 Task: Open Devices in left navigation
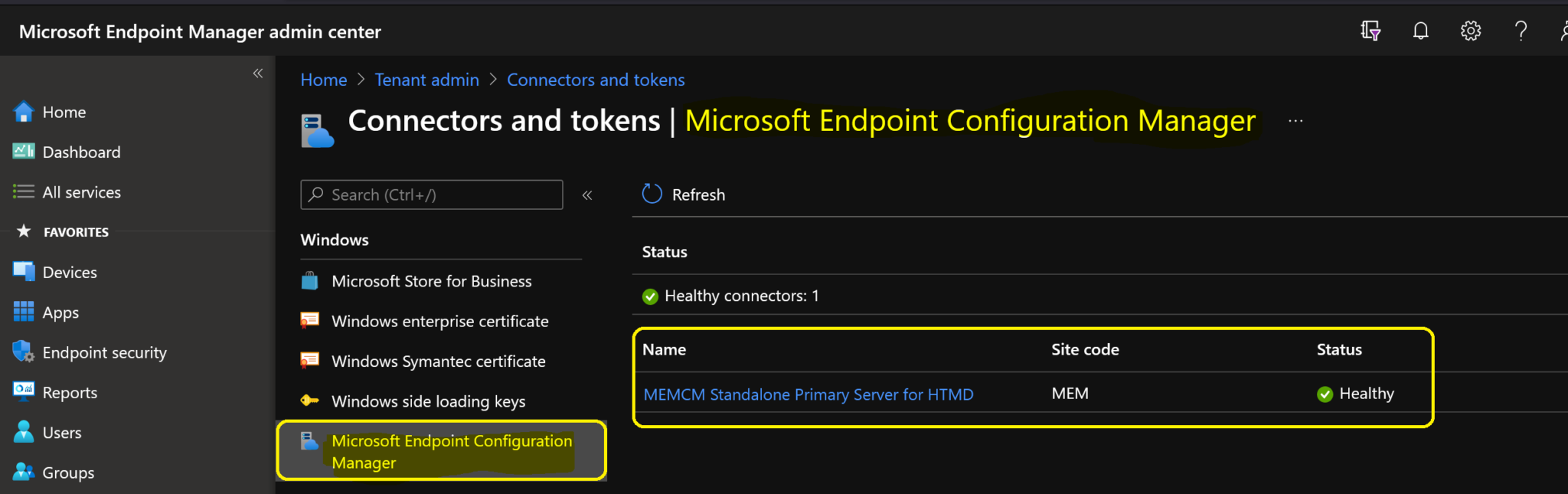[x=70, y=272]
